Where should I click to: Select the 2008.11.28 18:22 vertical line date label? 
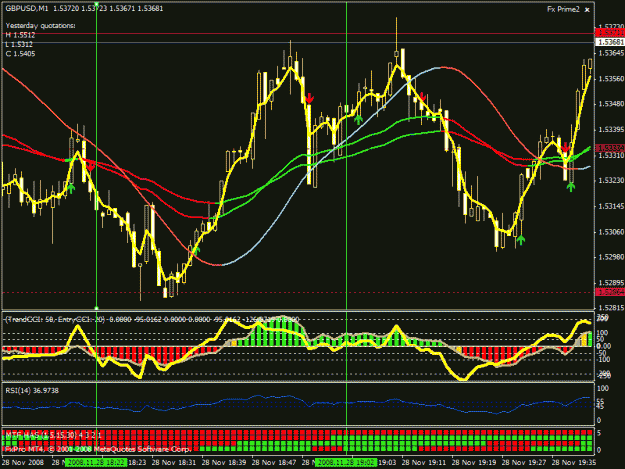96,463
